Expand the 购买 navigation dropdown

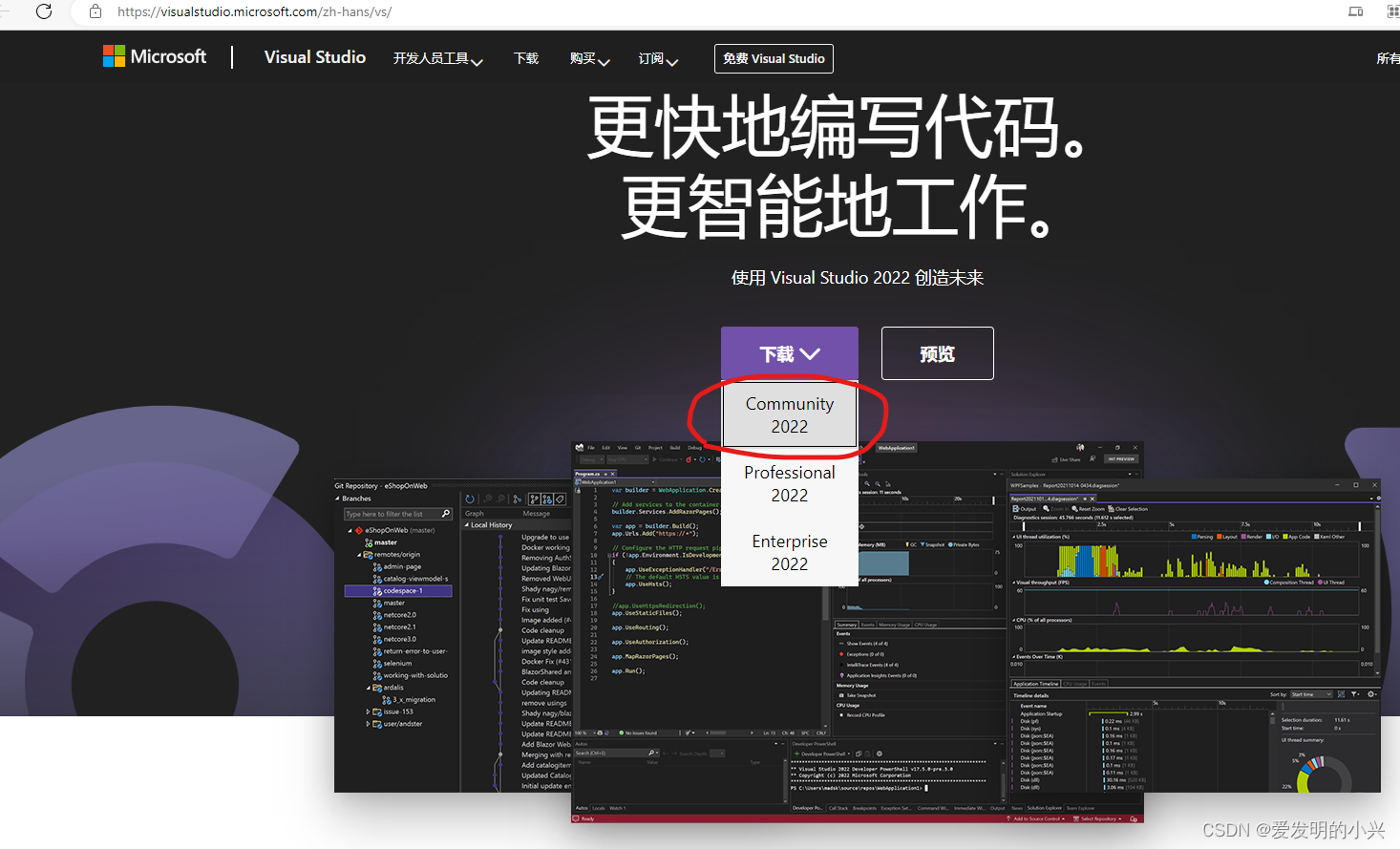point(589,59)
